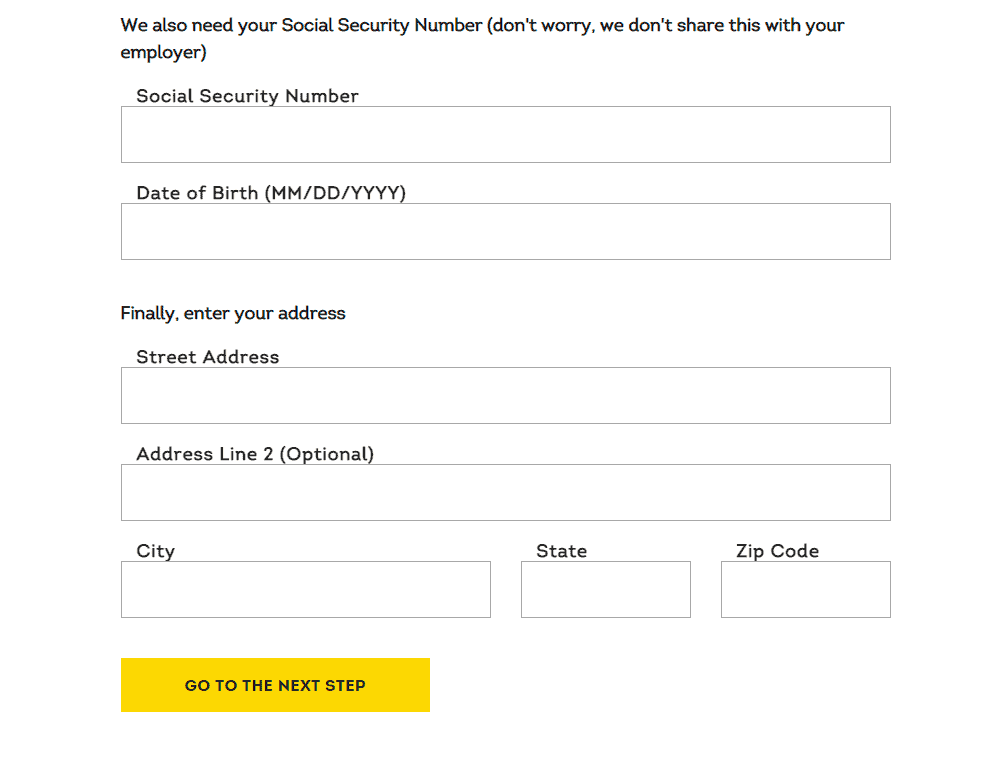Select the Address Line 2 optional field
The width and height of the screenshot is (999, 758).
[505, 492]
